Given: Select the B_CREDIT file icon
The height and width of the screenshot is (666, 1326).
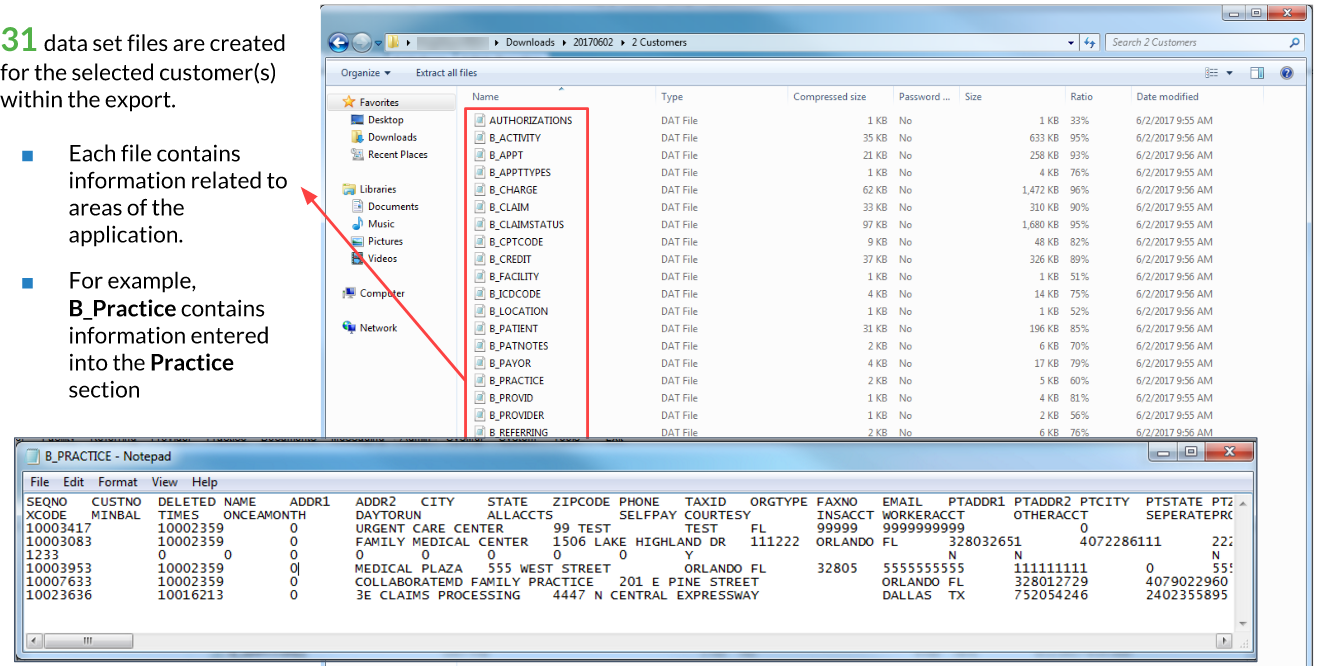Looking at the screenshot, I should point(480,259).
